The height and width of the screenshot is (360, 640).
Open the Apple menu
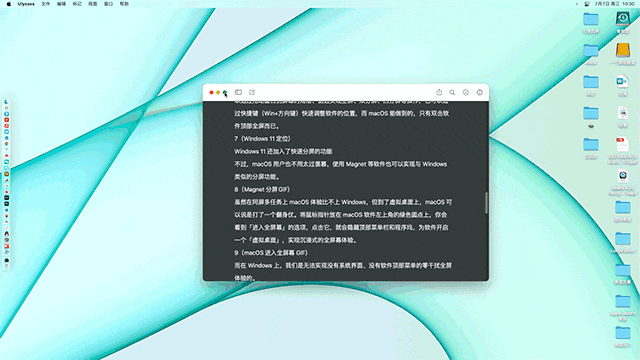click(9, 4)
